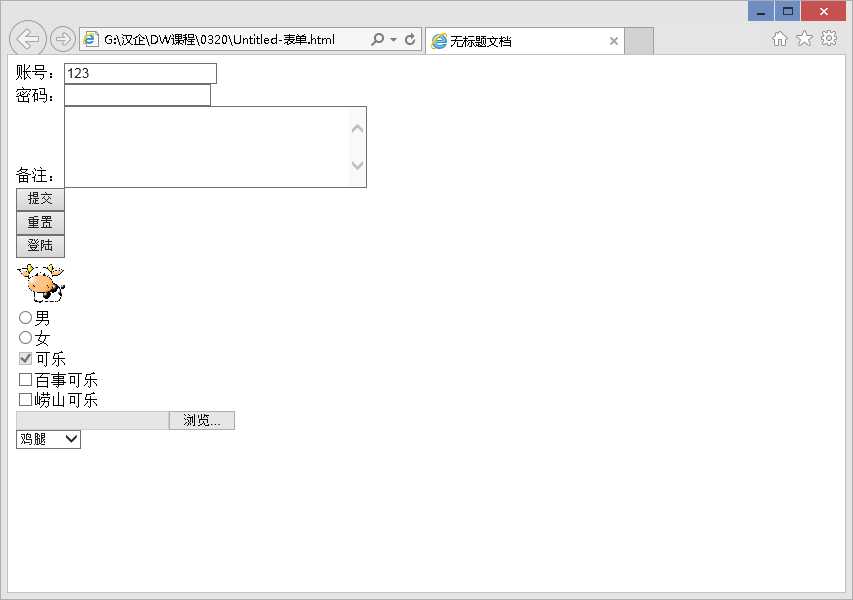Check the 百事可乐 checkbox
This screenshot has width=853, height=600.
(25, 379)
